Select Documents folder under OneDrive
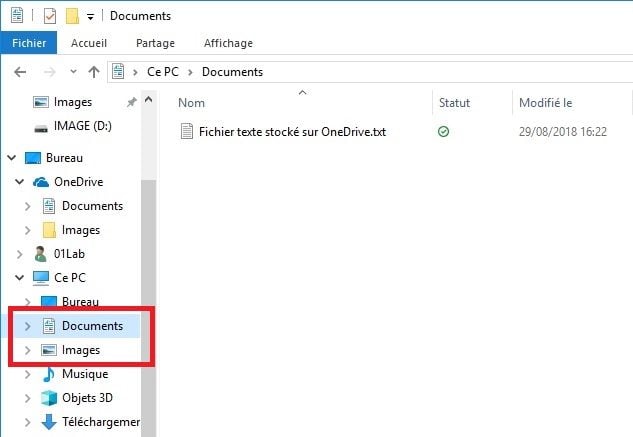This screenshot has height=437, width=633. pos(92,206)
